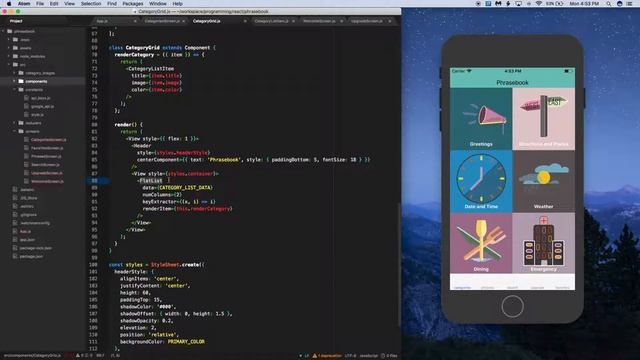Click the clock showing 4:53 PM
Screen dimensions: 640x360
tap(584, 4)
